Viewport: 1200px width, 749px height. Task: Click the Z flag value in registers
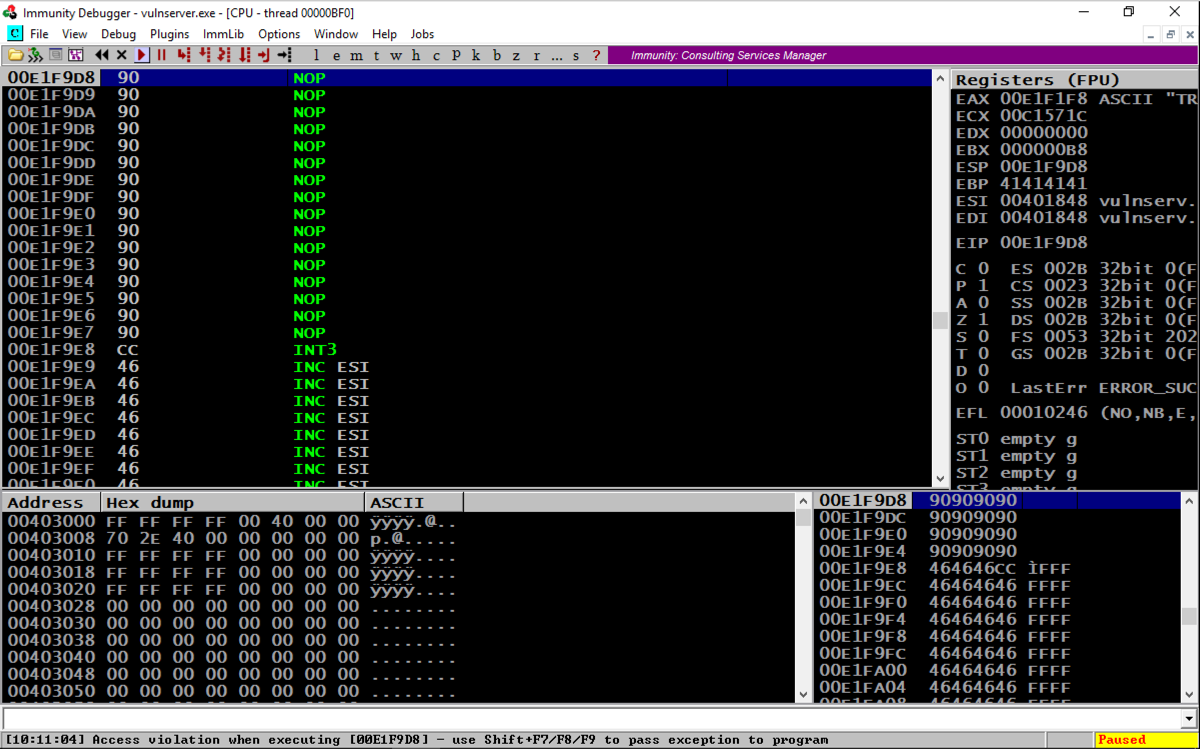(983, 319)
